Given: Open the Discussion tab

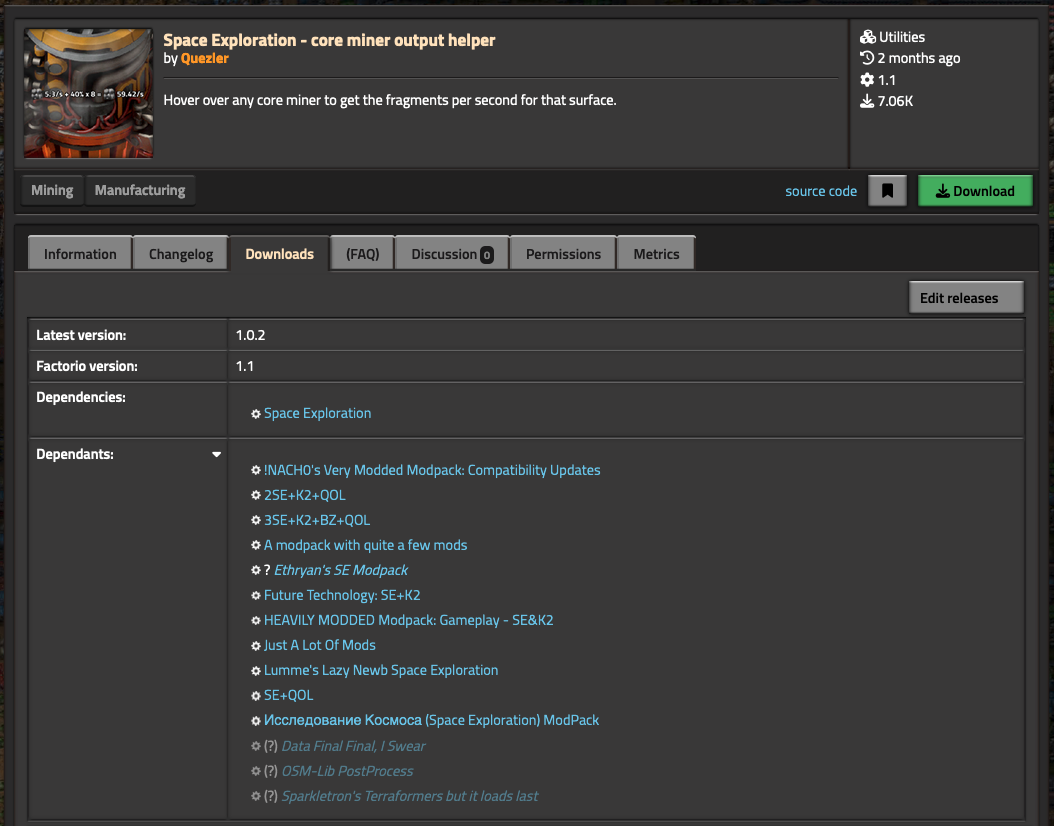Looking at the screenshot, I should point(452,254).
